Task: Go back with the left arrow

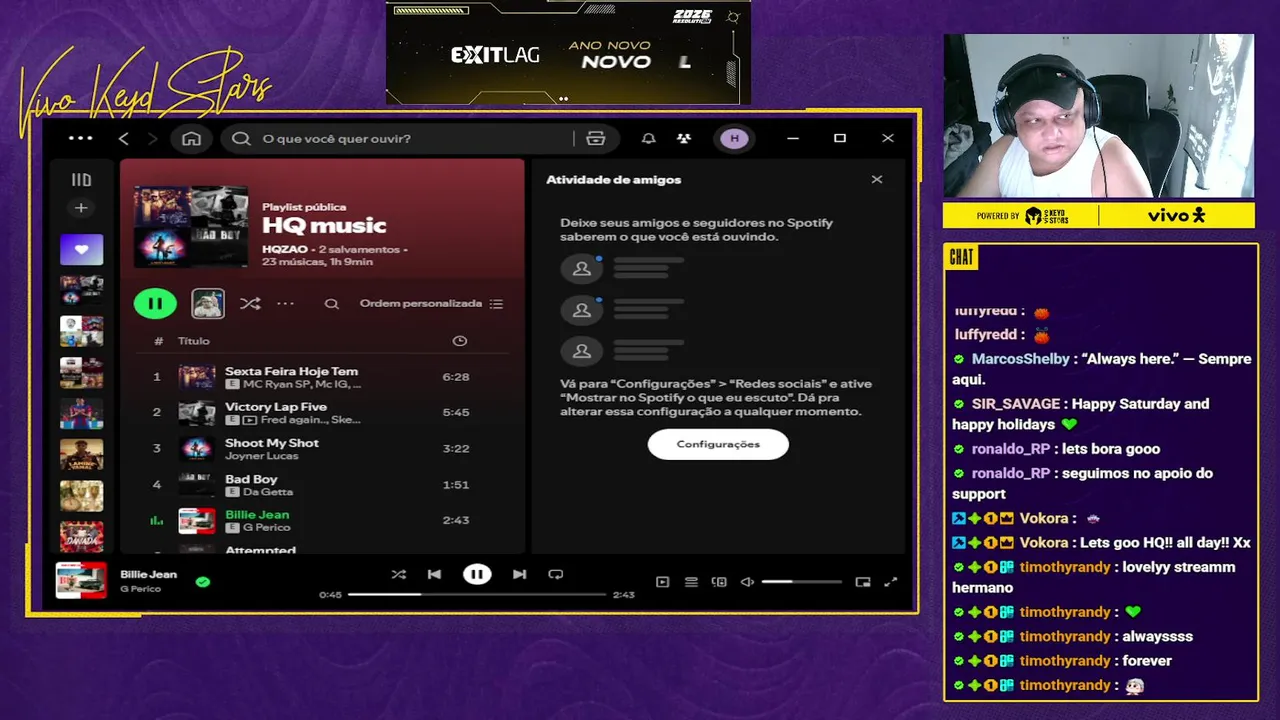Action: [x=124, y=139]
